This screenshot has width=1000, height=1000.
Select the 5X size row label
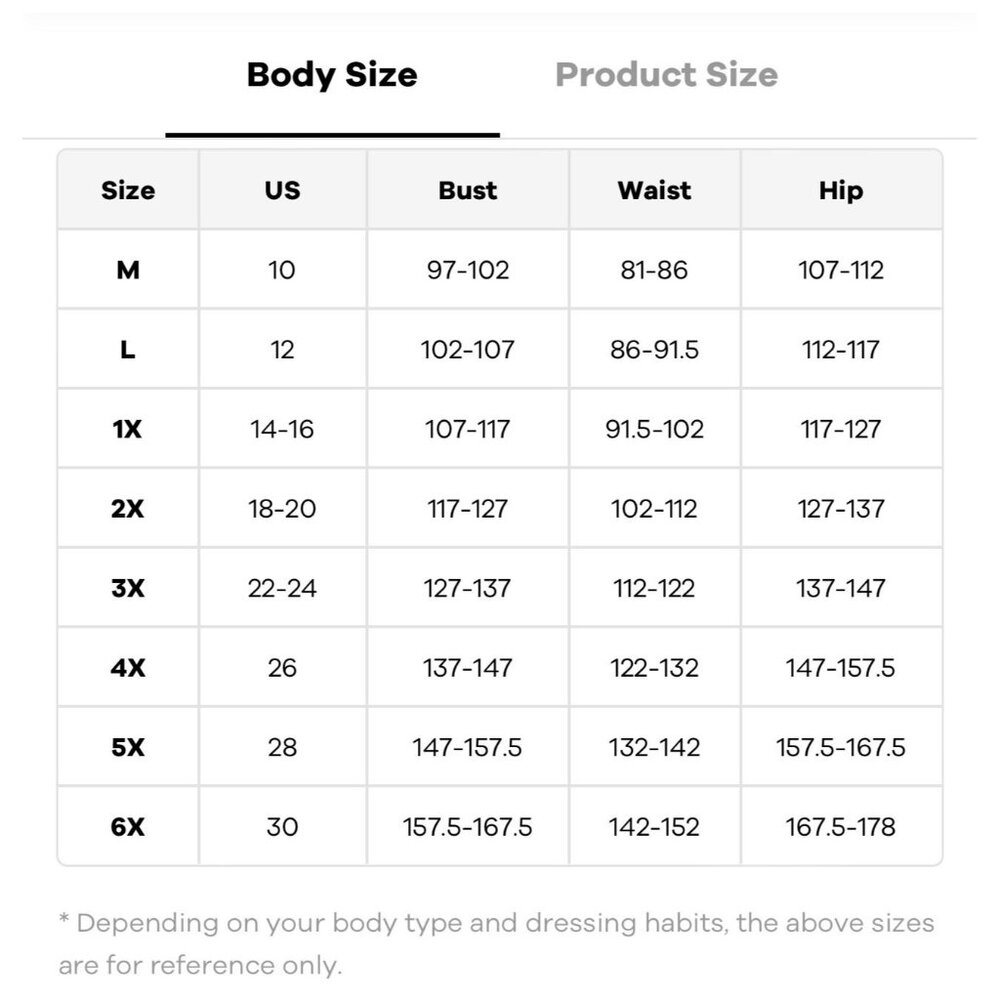tap(128, 747)
